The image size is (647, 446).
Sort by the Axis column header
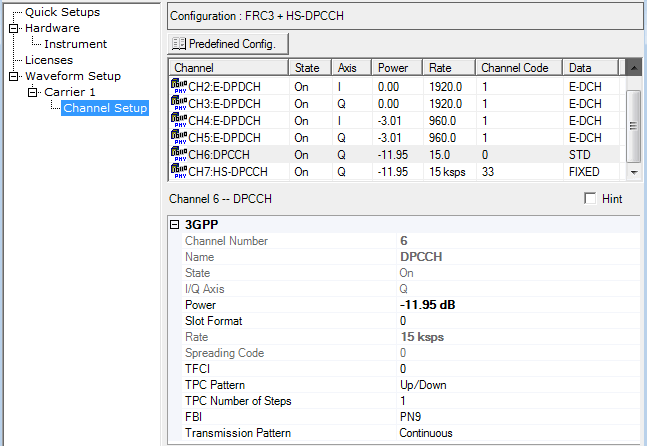(x=352, y=67)
